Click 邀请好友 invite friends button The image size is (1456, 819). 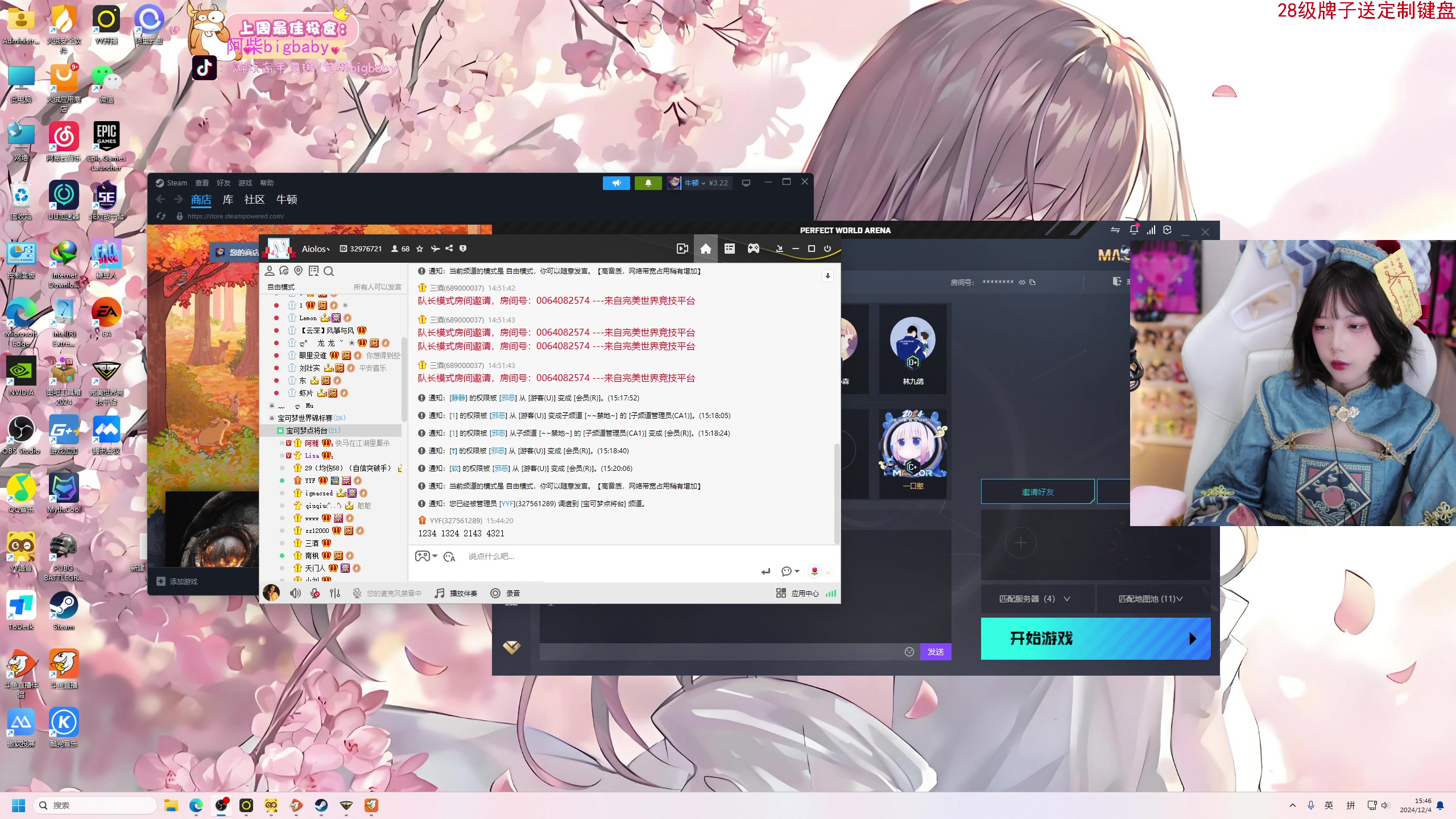coord(1037,491)
